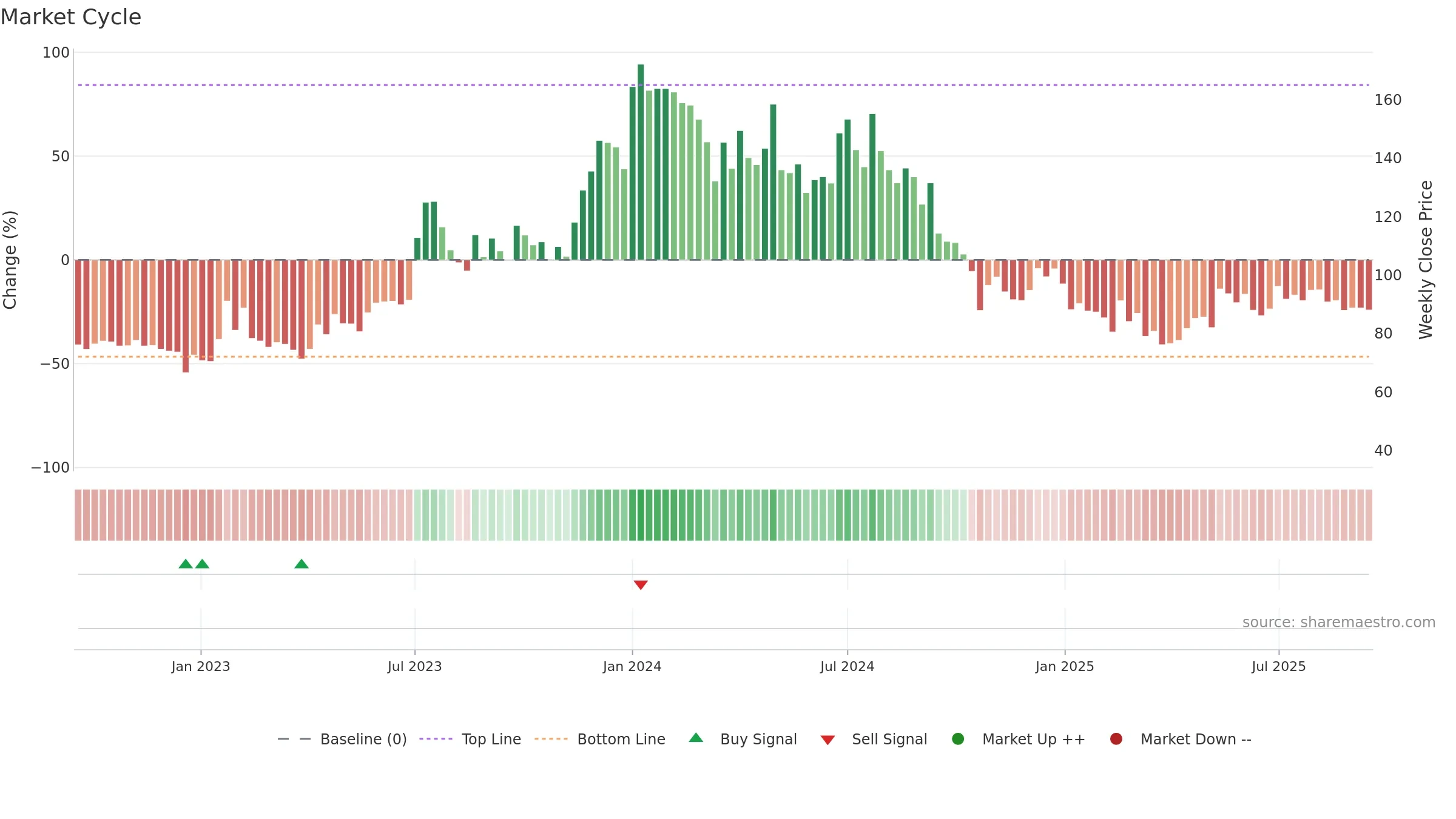Click the red Sell Signal triangle icon in legend
The image size is (1456, 819).
pyautogui.click(x=827, y=740)
